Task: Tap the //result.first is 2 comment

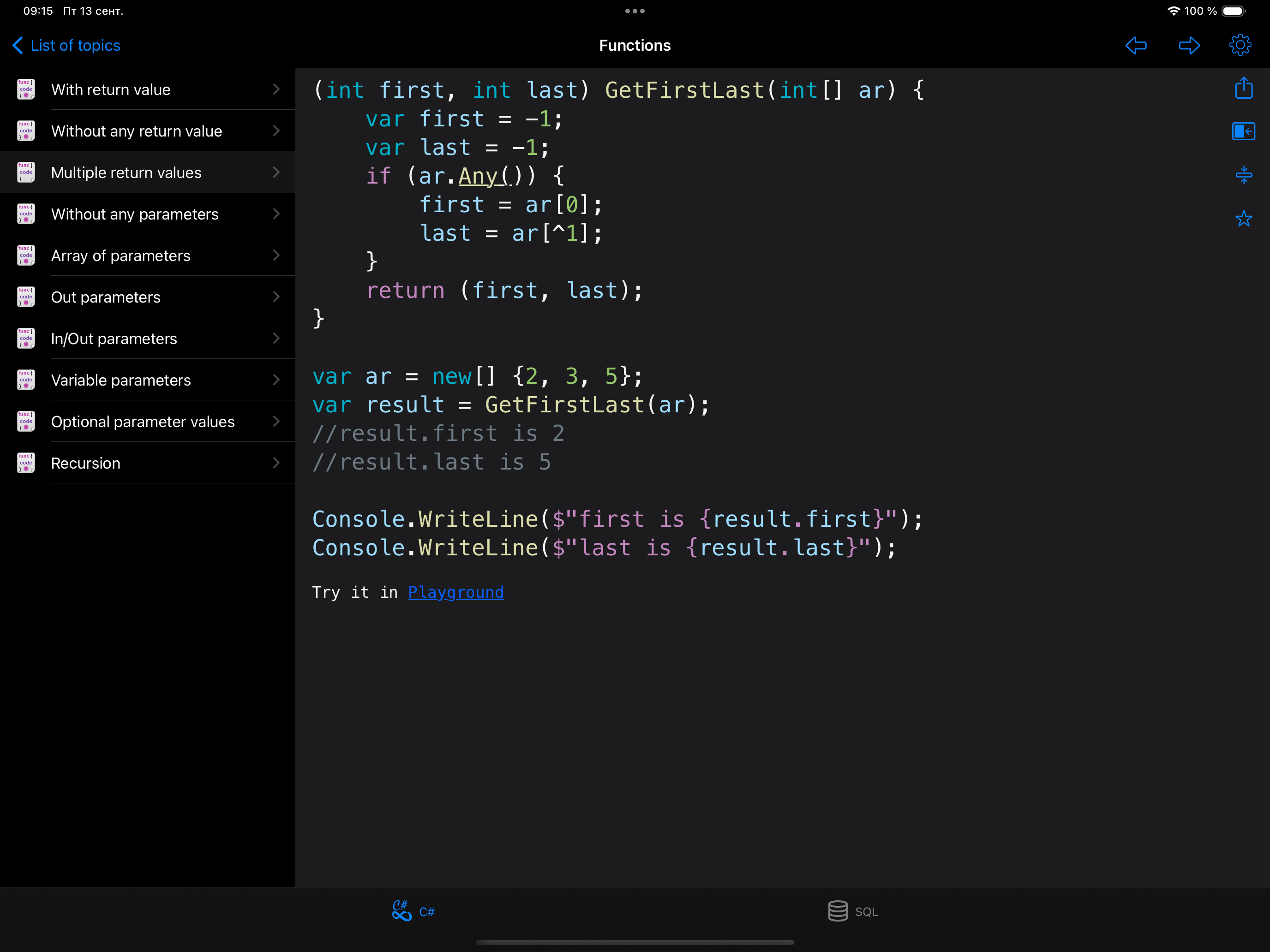Action: [x=439, y=433]
